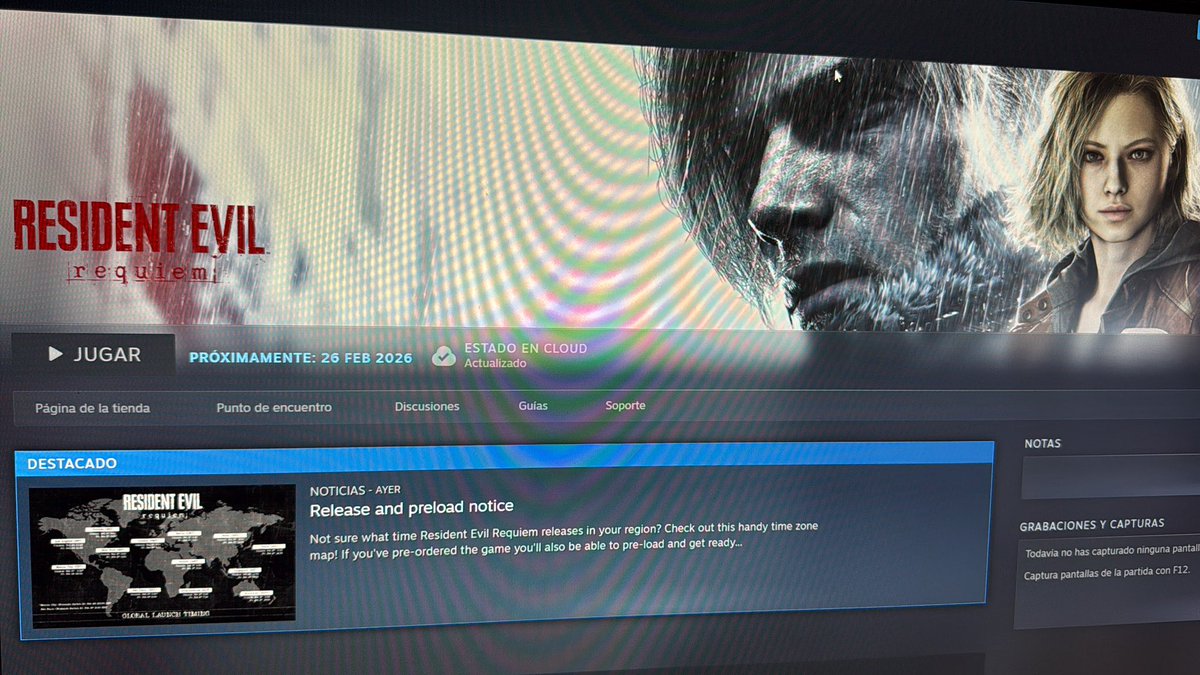This screenshot has width=1200, height=675.
Task: Open the Página de la tienda tab
Action: point(92,407)
